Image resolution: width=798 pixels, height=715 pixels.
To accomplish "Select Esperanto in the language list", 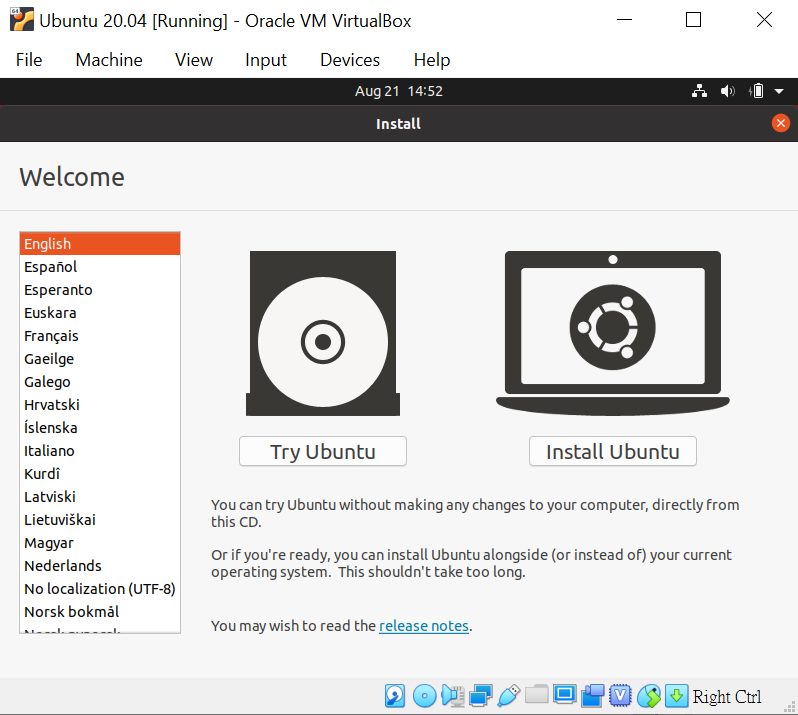I will pyautogui.click(x=100, y=290).
